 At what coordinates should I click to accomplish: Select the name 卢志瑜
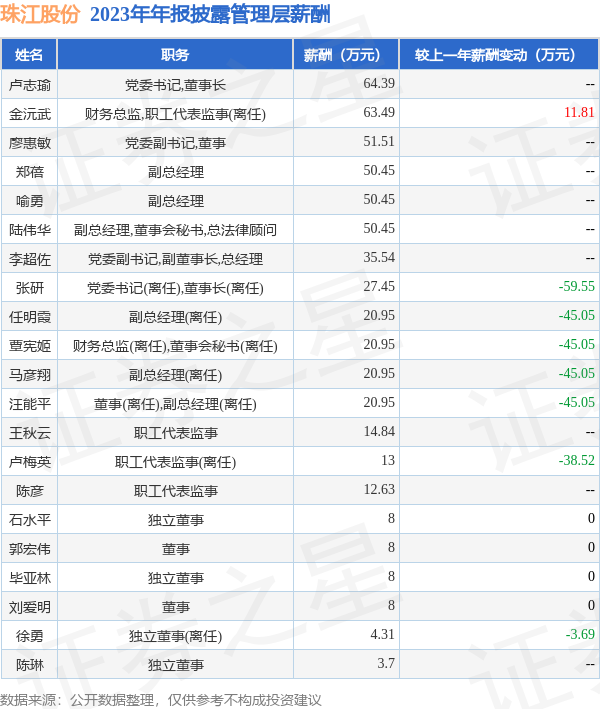point(30,85)
